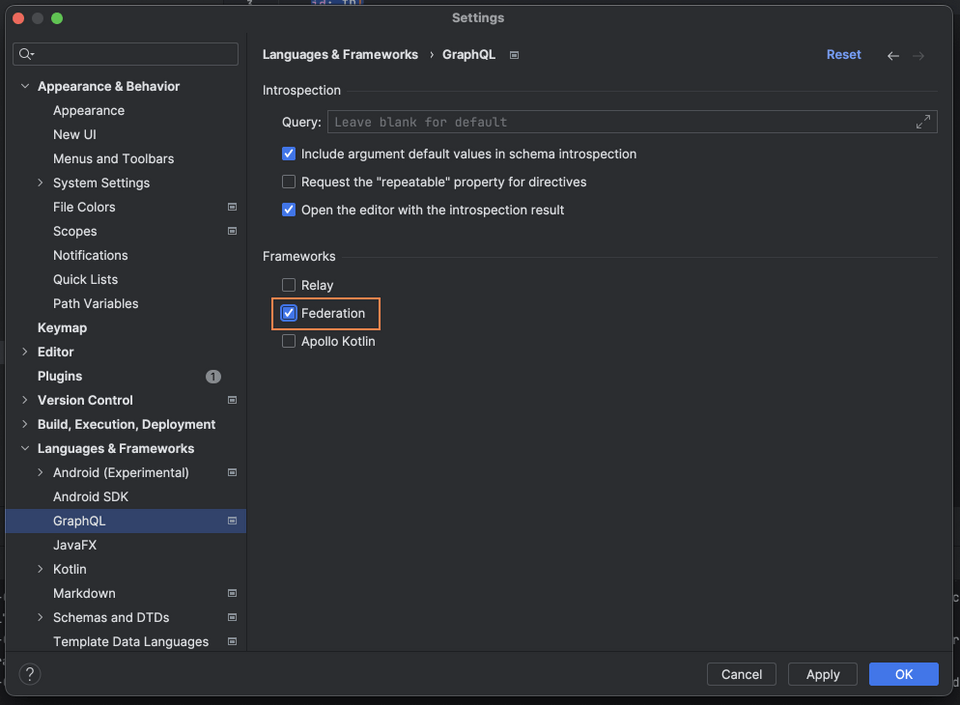Collapse Appearance & Behavior
This screenshot has height=705, width=960.
click(x=25, y=86)
